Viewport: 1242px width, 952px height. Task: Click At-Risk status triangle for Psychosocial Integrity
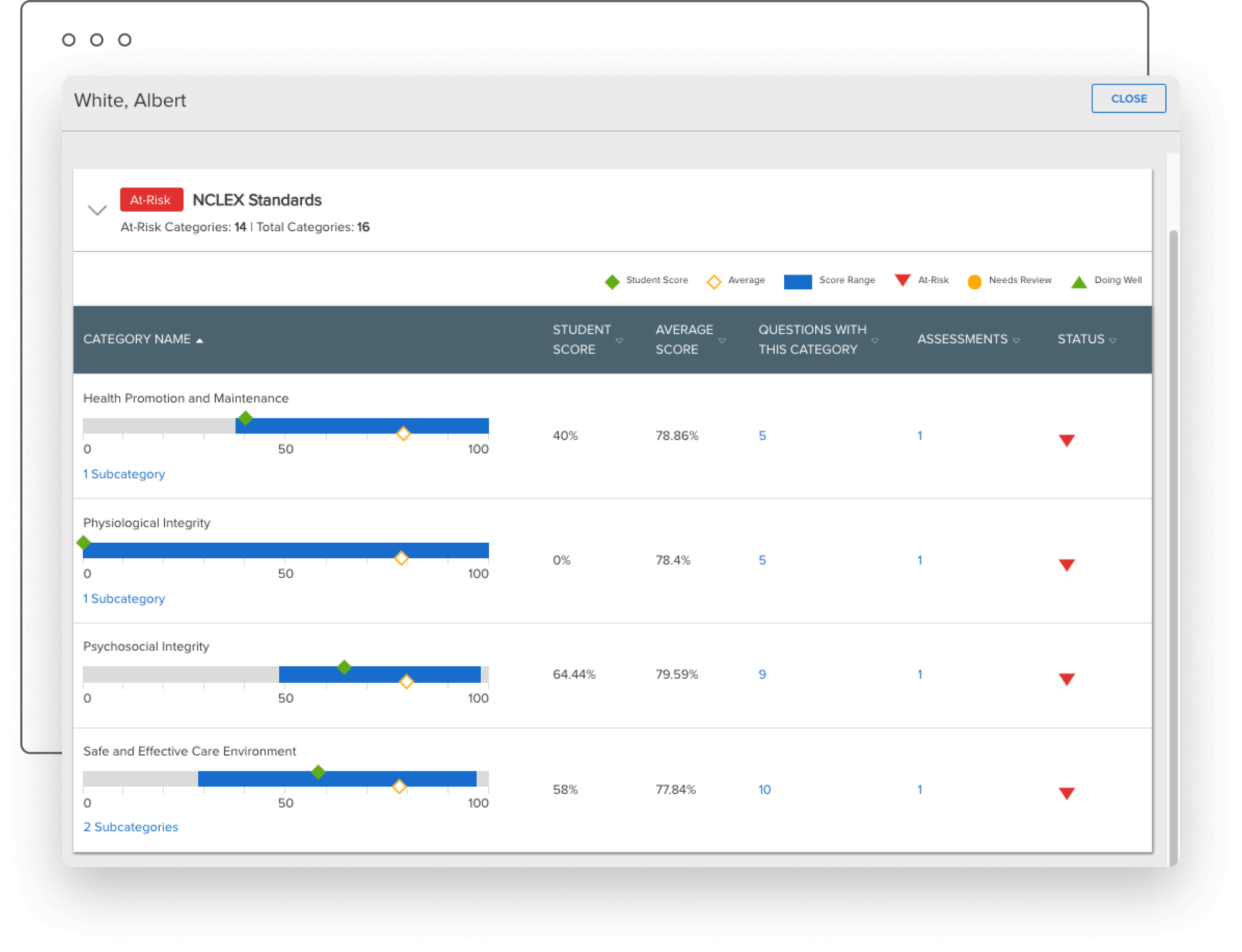[x=1067, y=679]
